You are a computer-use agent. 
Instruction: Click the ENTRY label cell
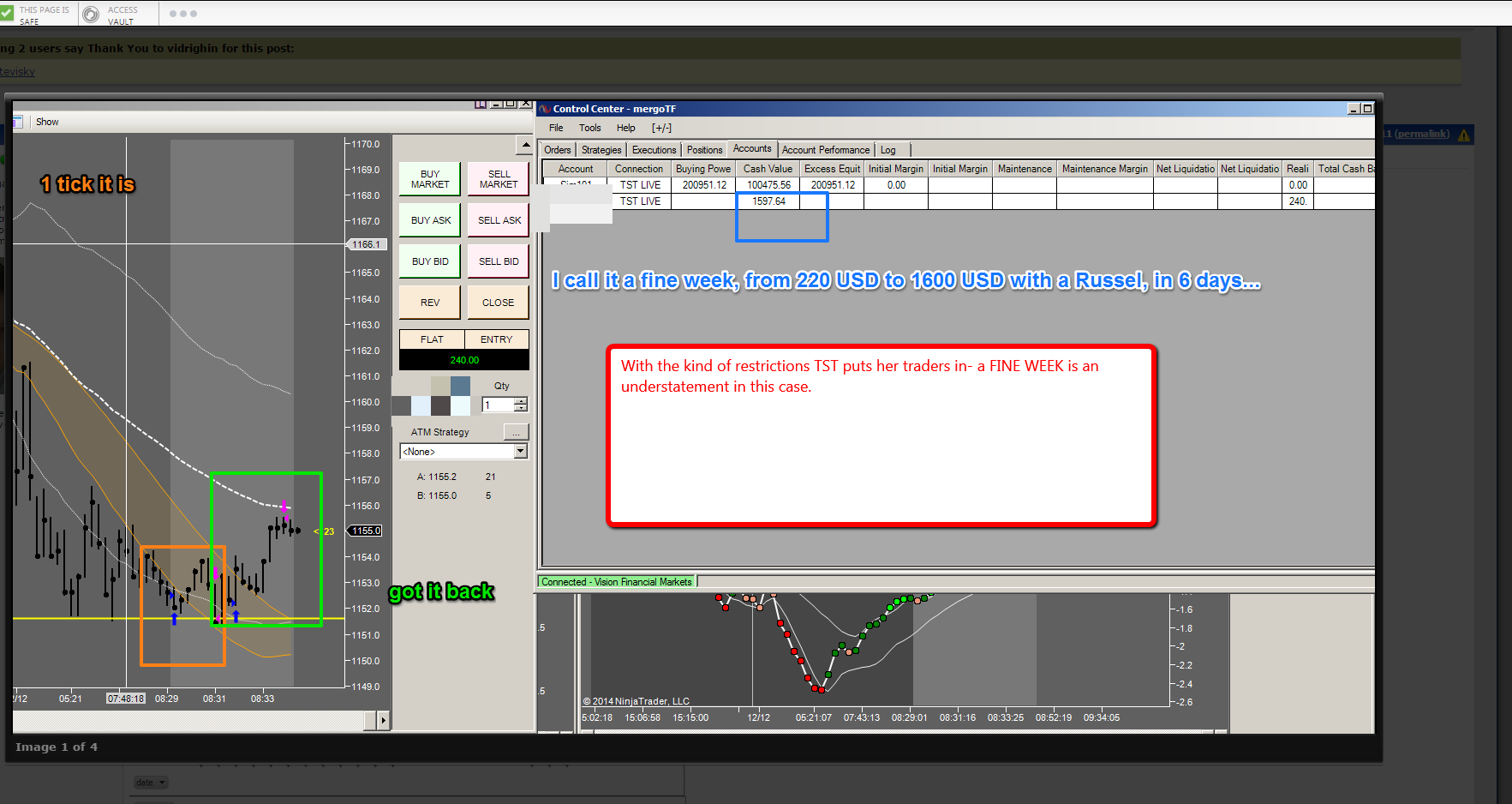(497, 339)
